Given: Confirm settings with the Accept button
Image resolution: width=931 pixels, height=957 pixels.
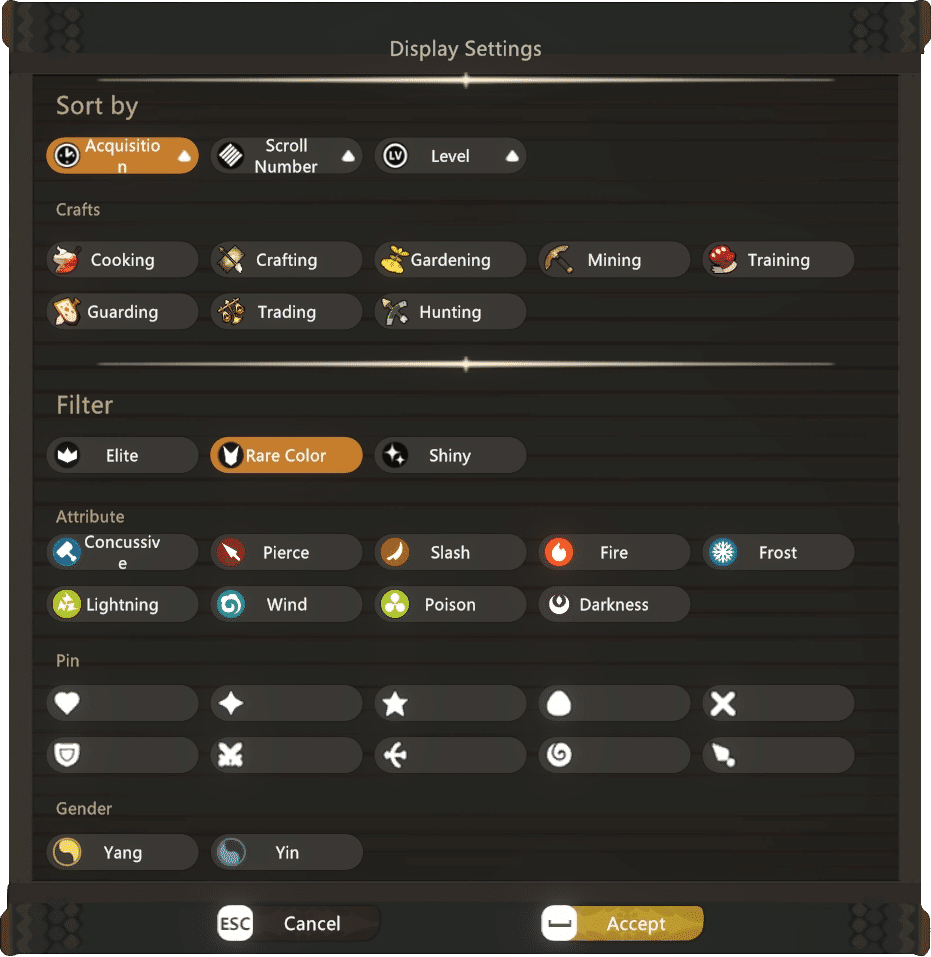Looking at the screenshot, I should coord(623,923).
